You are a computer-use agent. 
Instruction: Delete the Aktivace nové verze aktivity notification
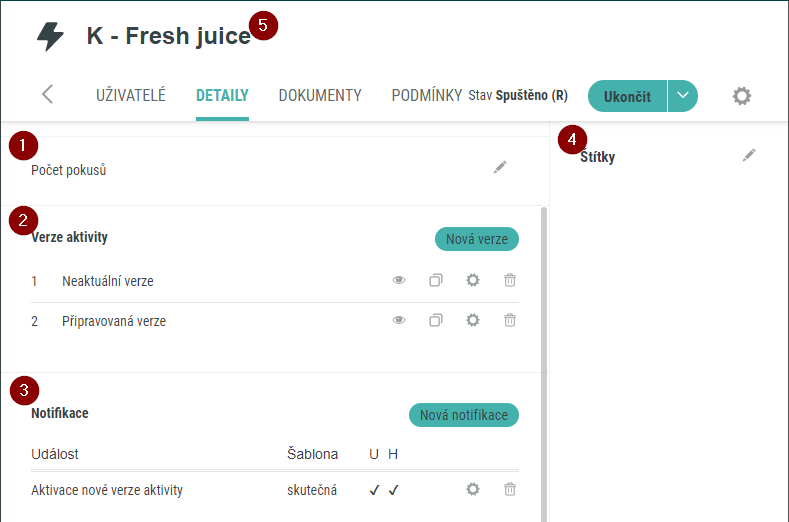[x=510, y=489]
